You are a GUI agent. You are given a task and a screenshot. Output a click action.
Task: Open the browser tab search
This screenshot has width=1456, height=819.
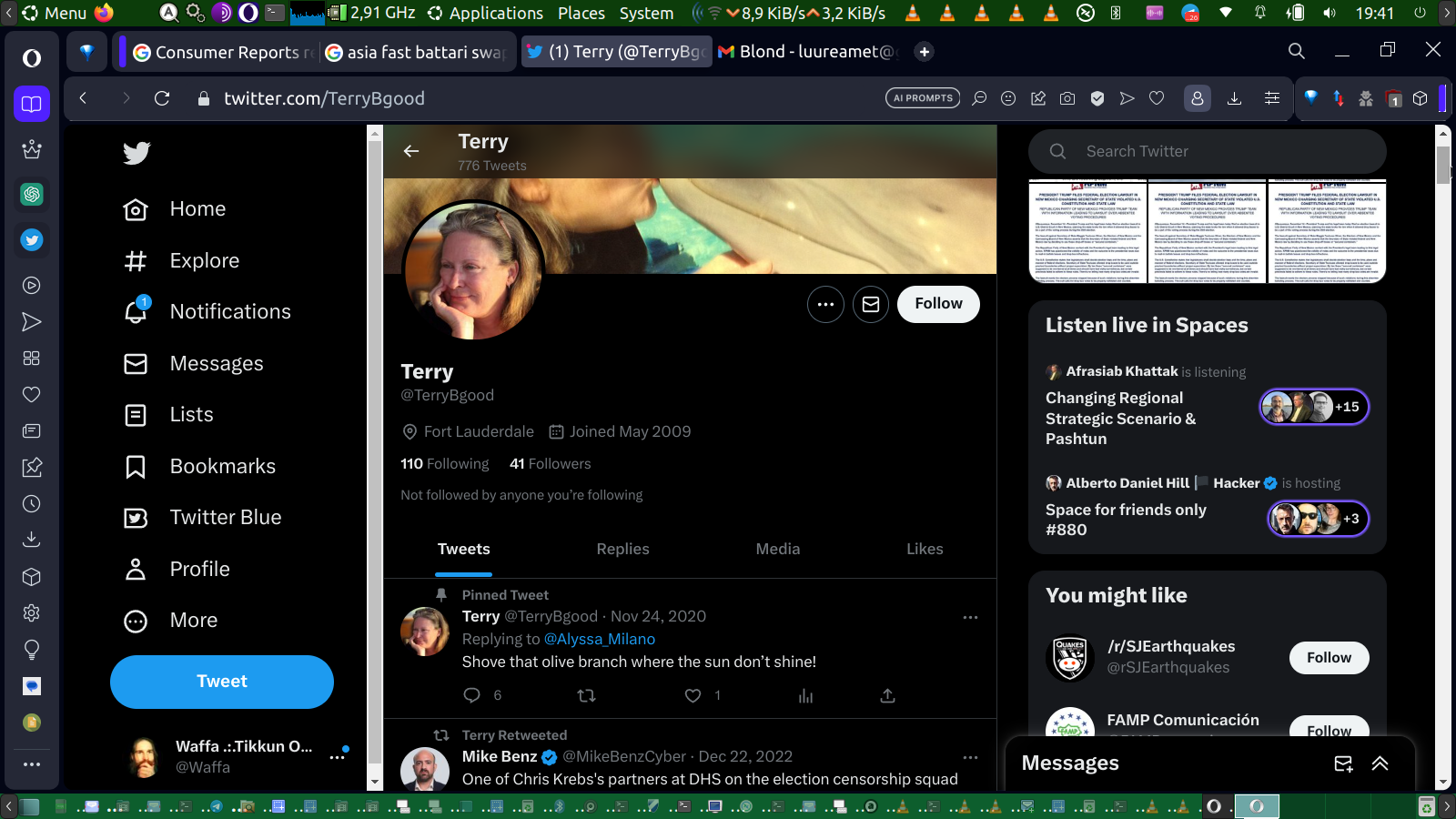[1297, 51]
